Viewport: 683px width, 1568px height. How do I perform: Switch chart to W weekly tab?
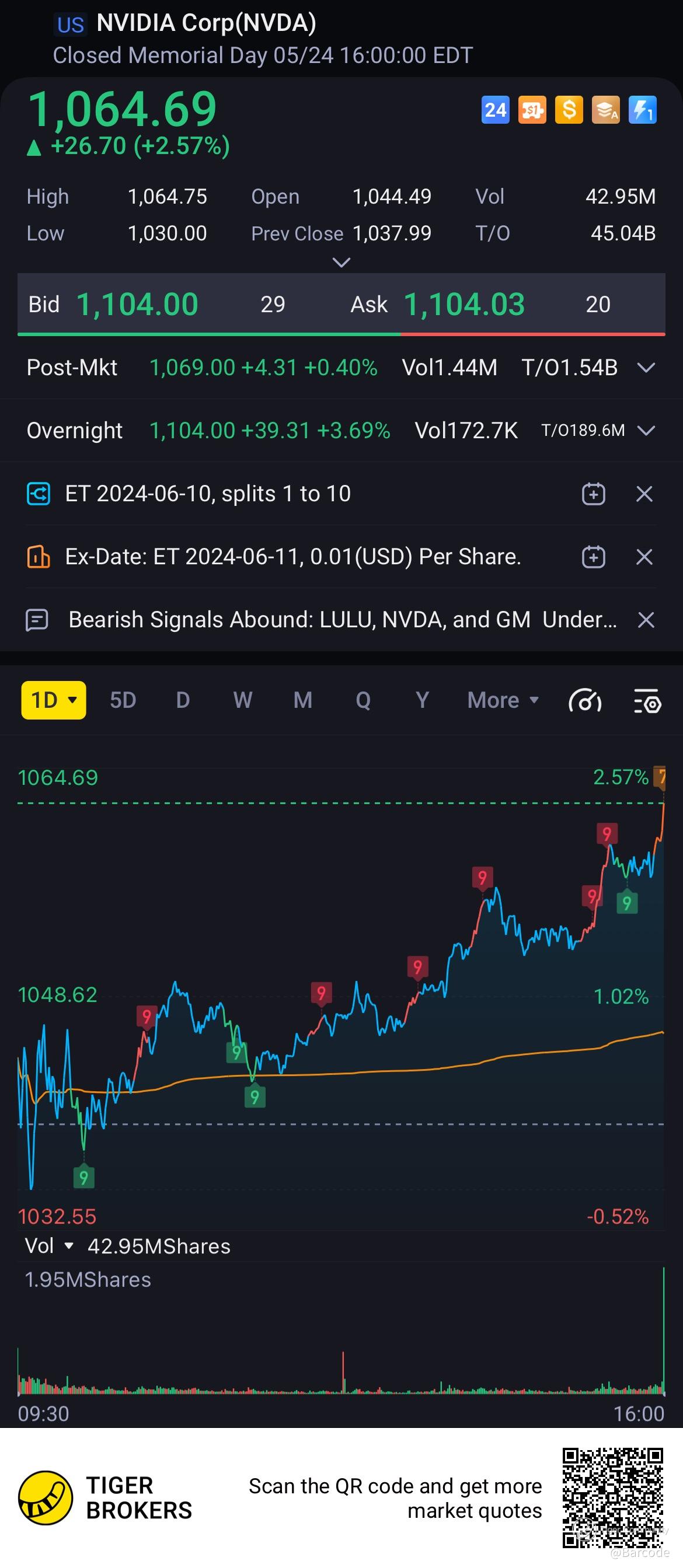[243, 700]
